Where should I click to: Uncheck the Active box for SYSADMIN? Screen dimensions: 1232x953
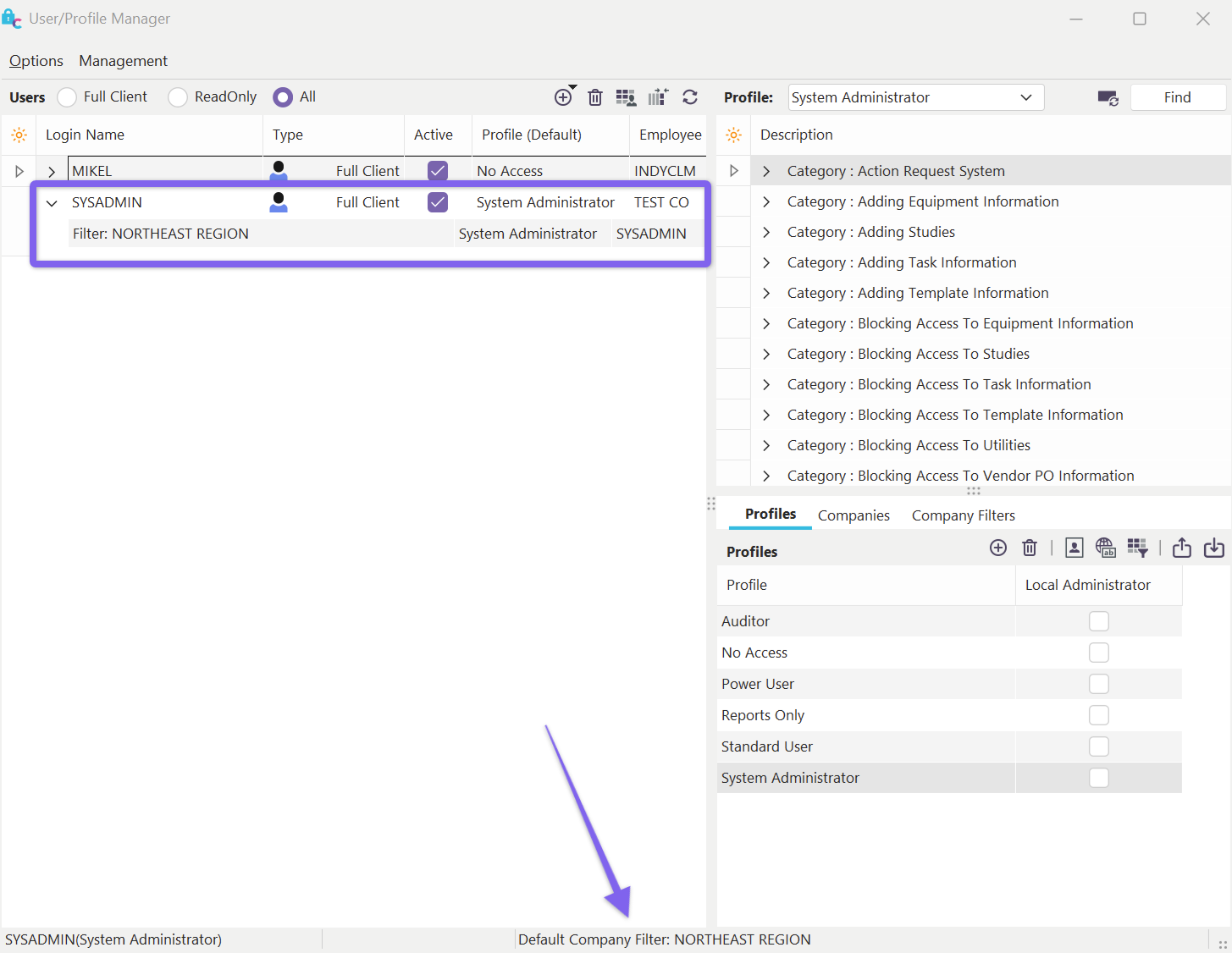click(x=438, y=202)
